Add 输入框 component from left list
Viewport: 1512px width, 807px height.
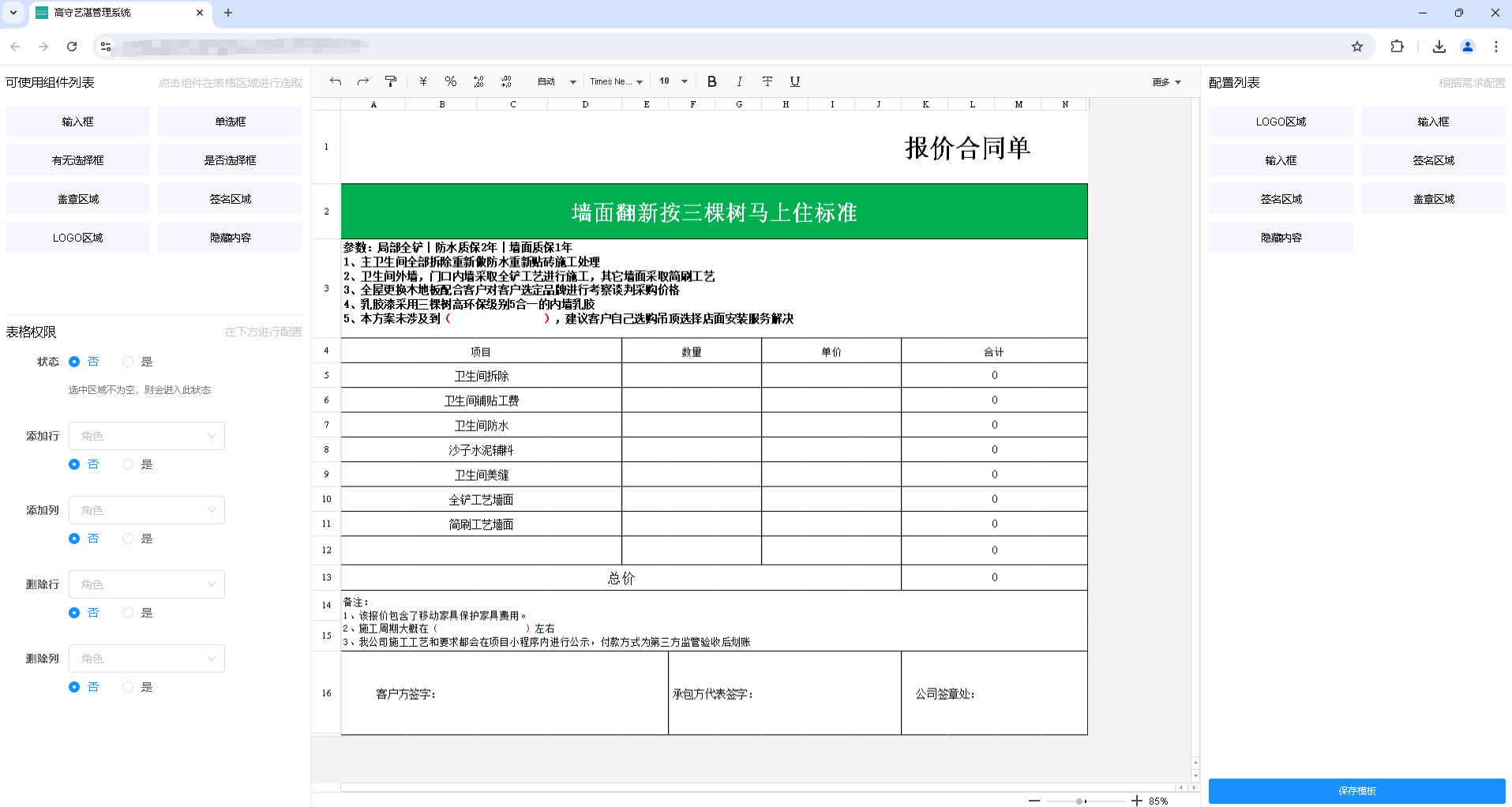coord(77,122)
